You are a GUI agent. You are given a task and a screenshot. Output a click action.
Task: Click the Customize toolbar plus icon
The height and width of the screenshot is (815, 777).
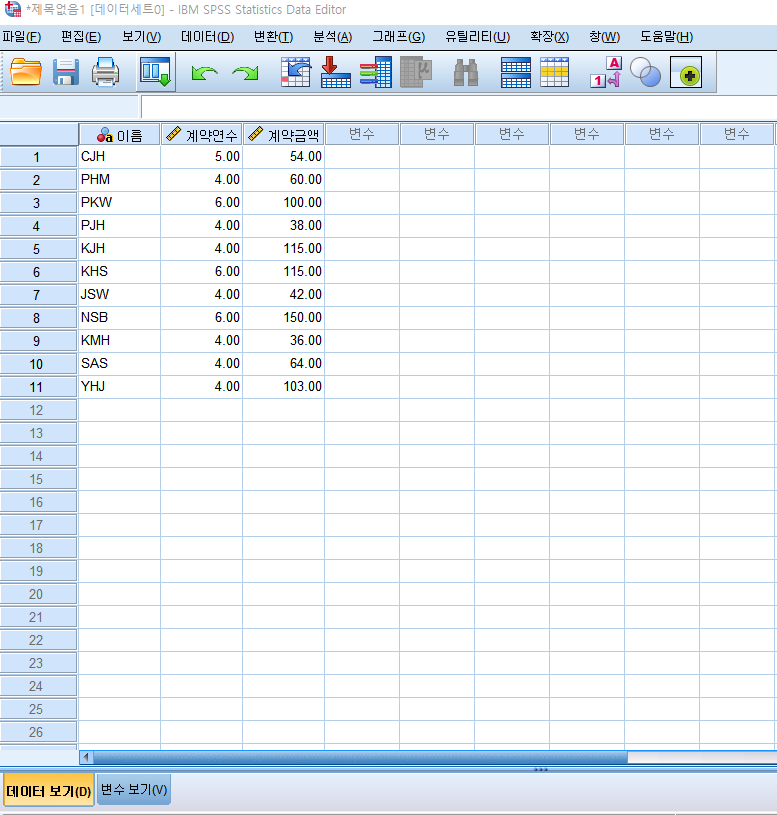click(686, 72)
